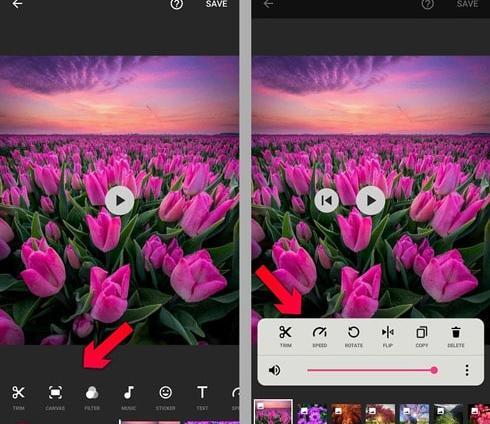Viewport: 490px width, 424px height.
Task: Select Trim tool in bottom toolbar
Action: (18, 397)
